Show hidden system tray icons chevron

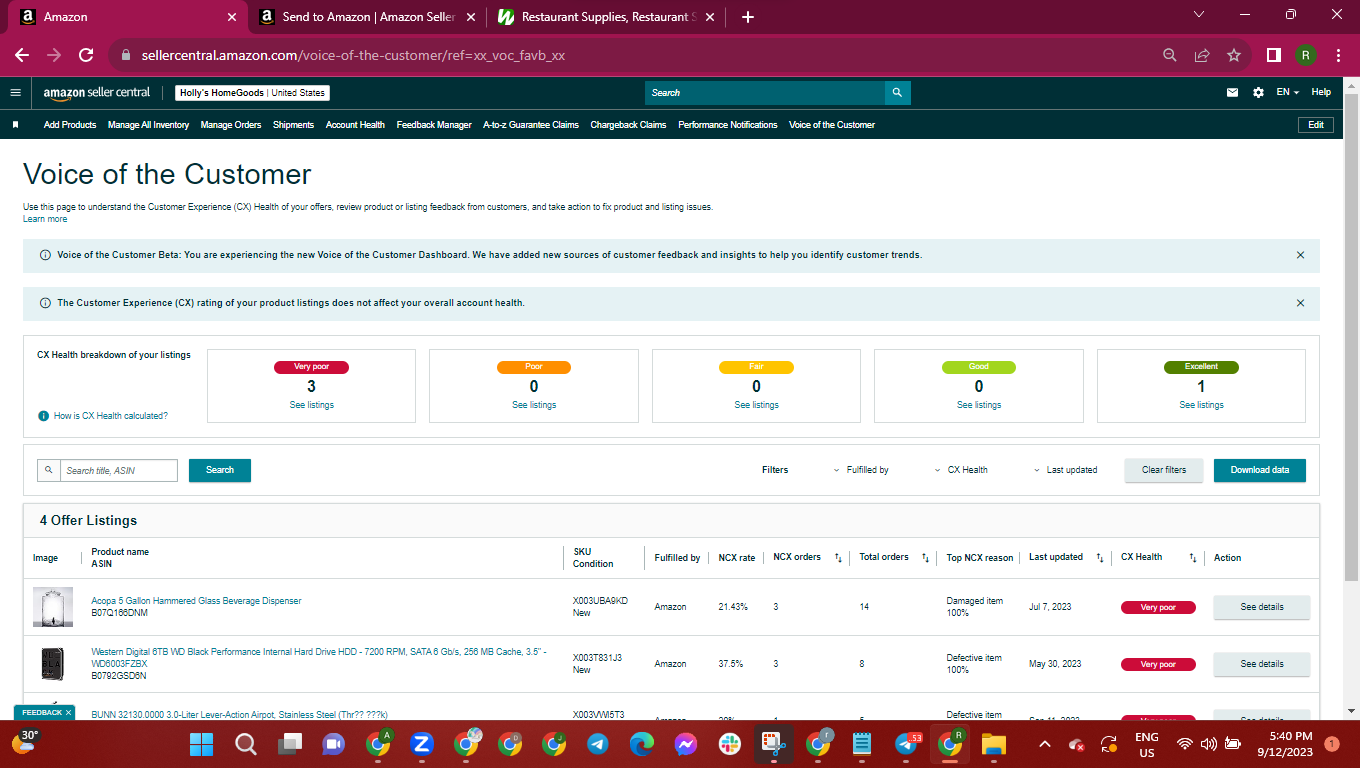[x=1045, y=744]
